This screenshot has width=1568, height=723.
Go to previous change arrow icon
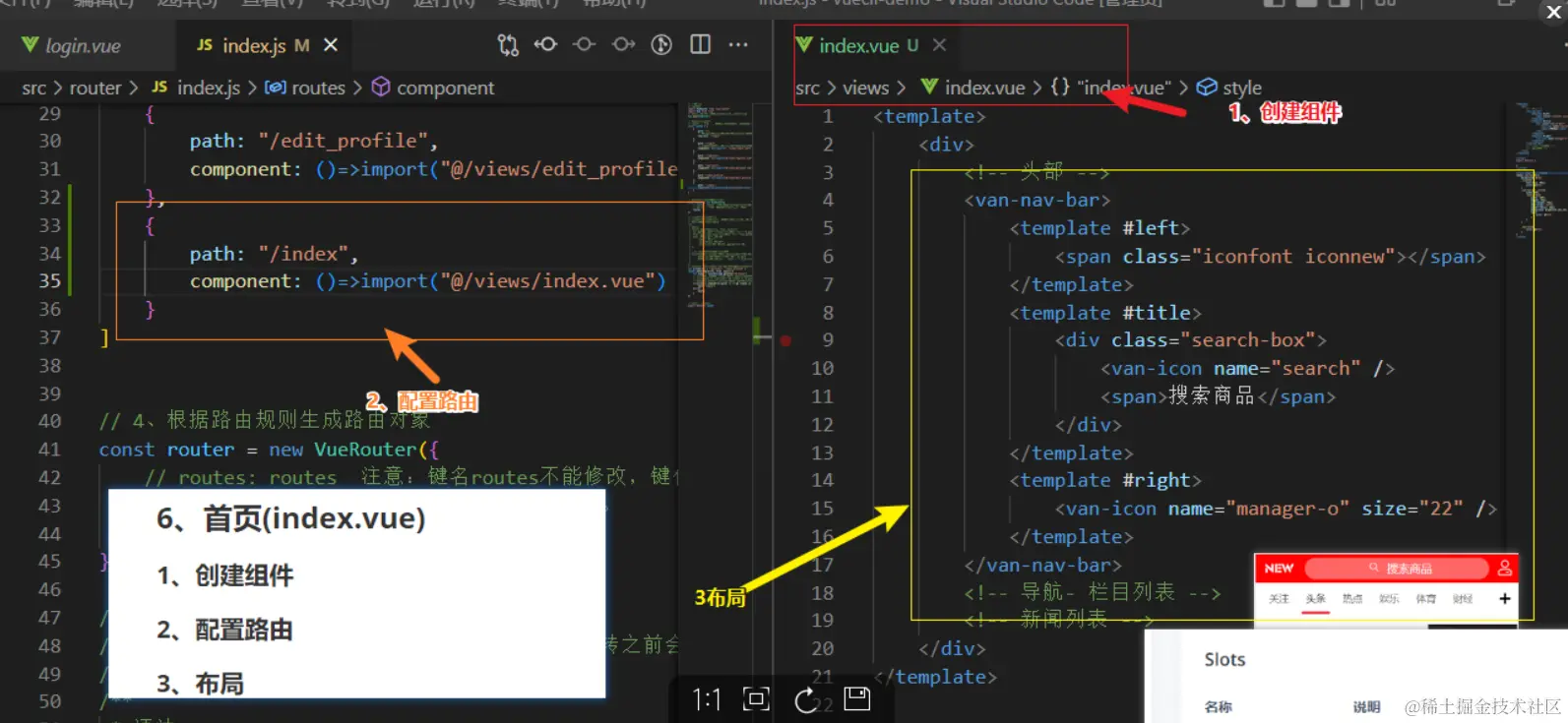tap(545, 44)
